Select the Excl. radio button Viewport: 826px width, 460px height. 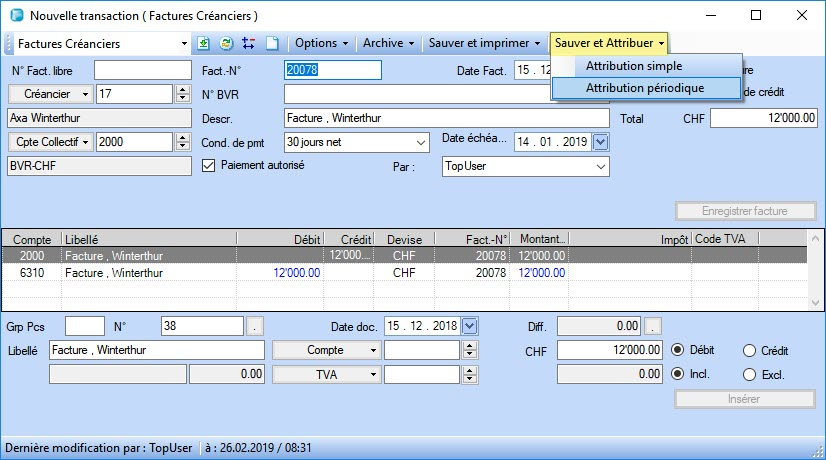click(750, 375)
